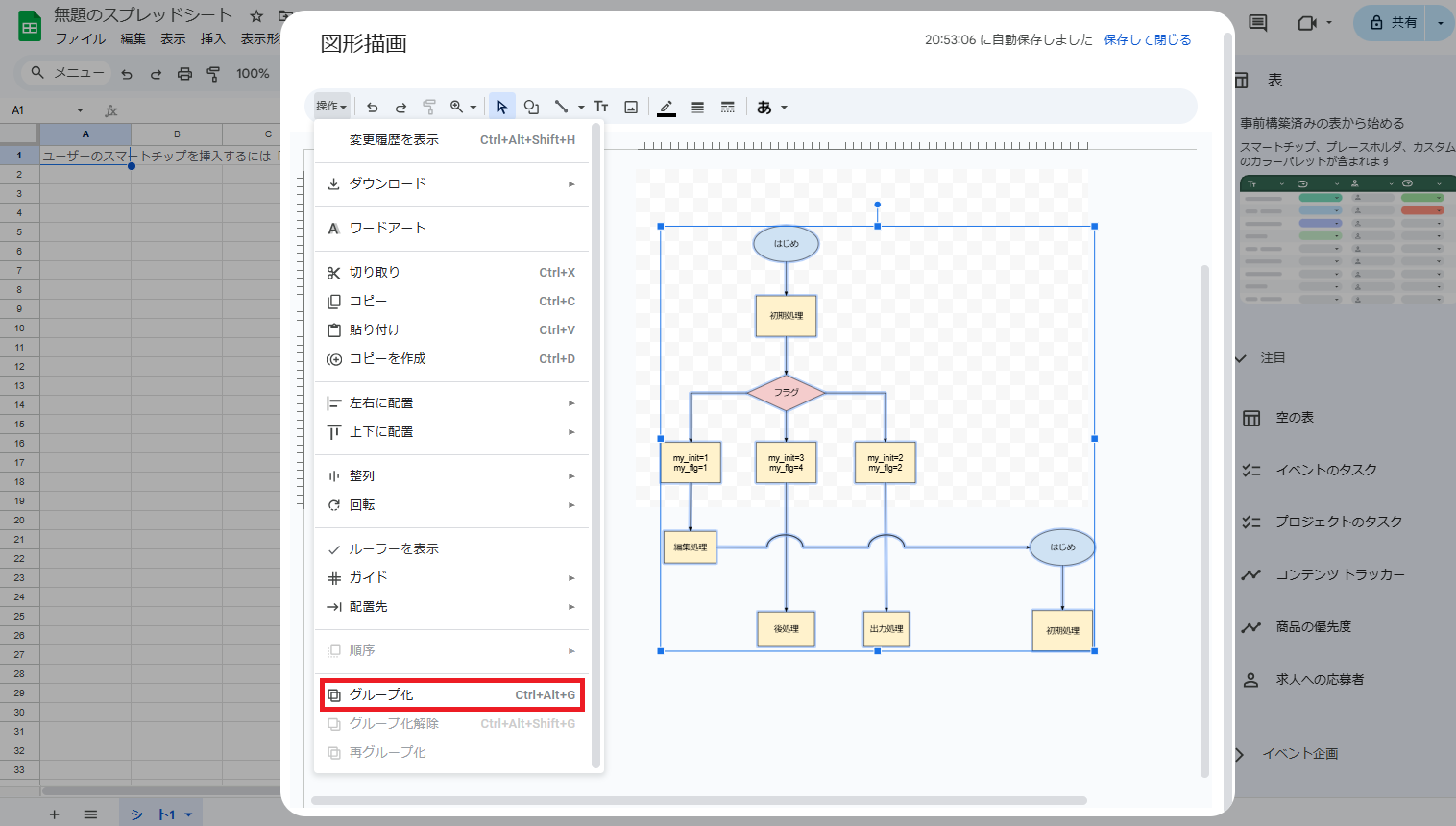Open the line weight icon

(697, 108)
